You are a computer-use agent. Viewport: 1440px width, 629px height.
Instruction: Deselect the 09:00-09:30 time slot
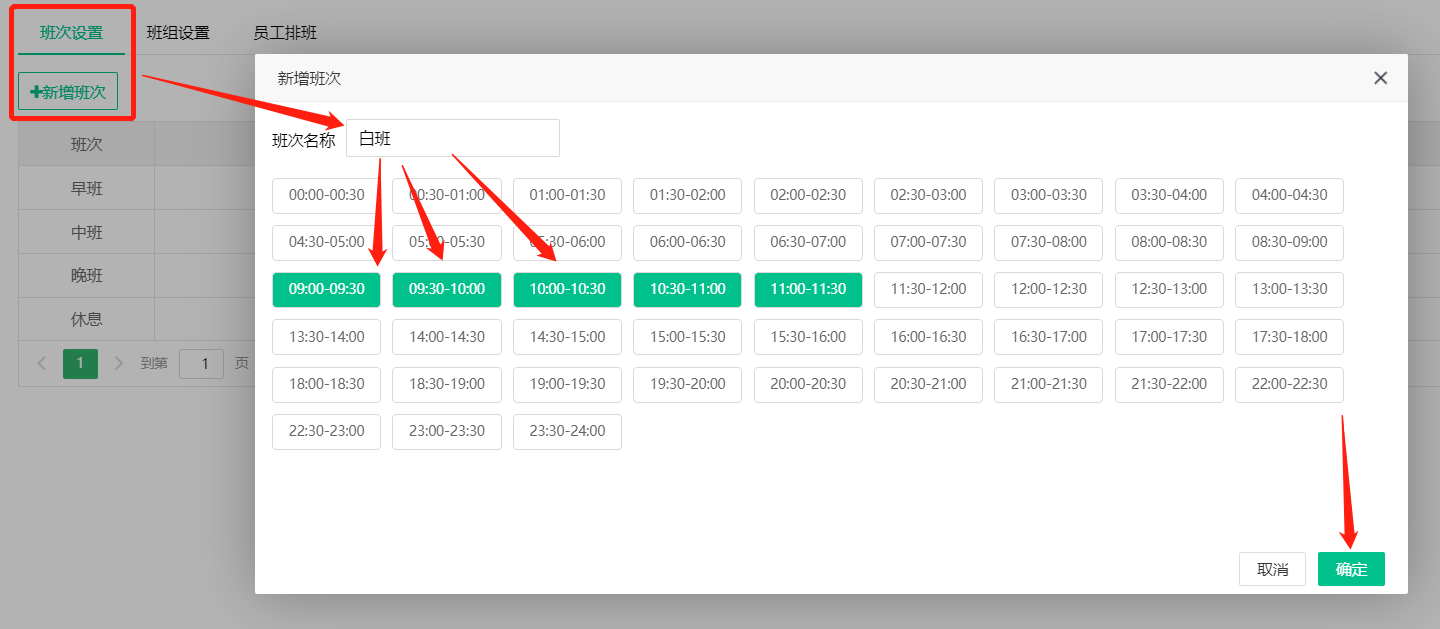[326, 289]
